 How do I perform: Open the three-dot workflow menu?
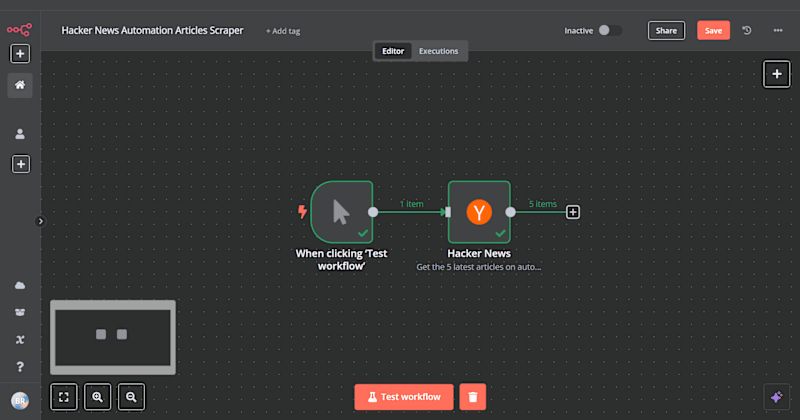tap(778, 31)
